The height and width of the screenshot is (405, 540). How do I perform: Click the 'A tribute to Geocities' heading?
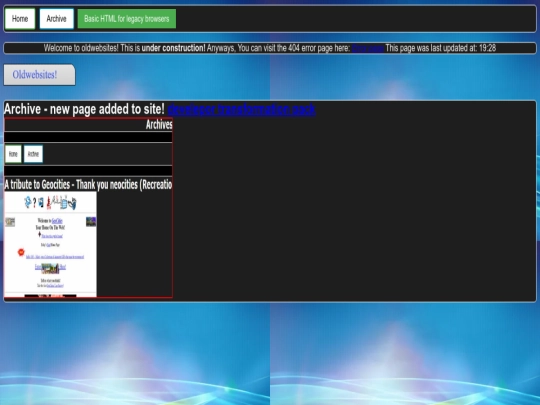[88, 185]
